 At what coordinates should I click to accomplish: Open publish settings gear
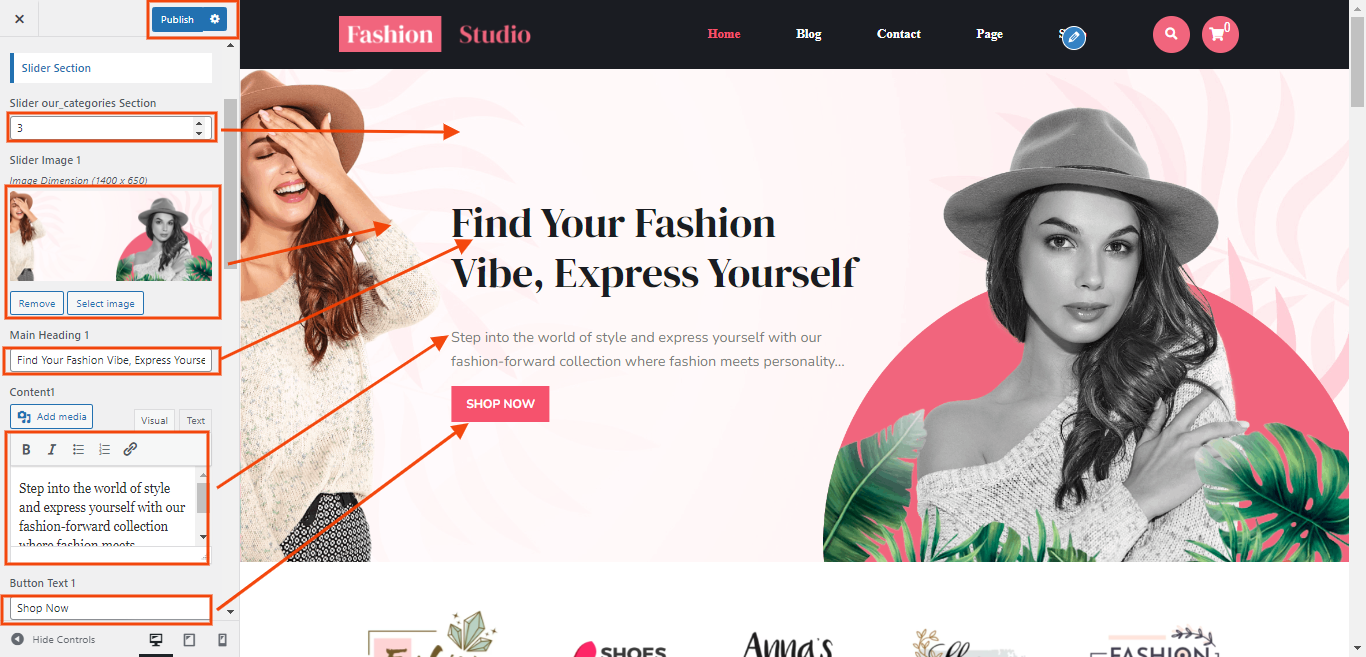[215, 19]
